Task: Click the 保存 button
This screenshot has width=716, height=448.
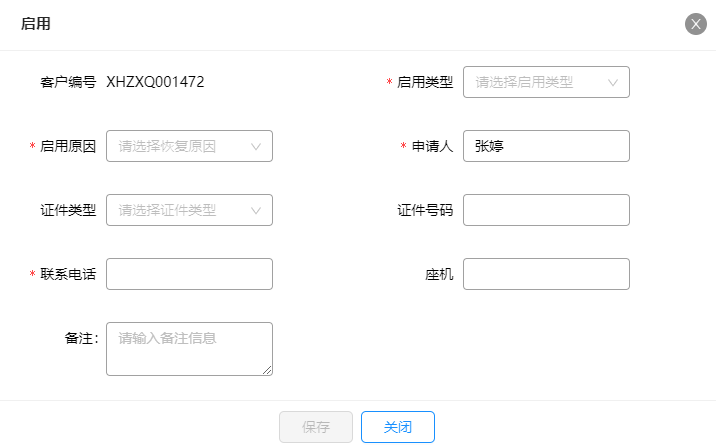Action: pyautogui.click(x=316, y=427)
